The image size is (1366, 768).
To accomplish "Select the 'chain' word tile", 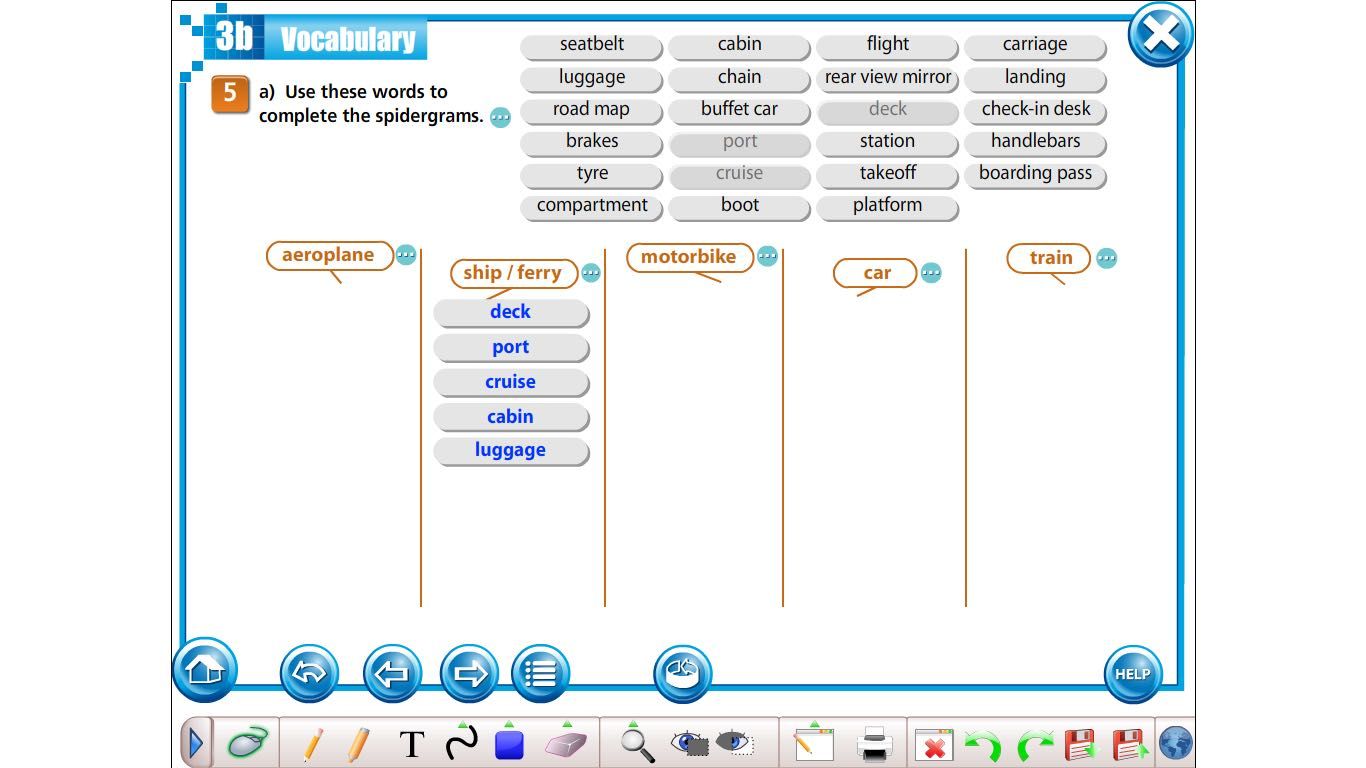I will pyautogui.click(x=739, y=78).
